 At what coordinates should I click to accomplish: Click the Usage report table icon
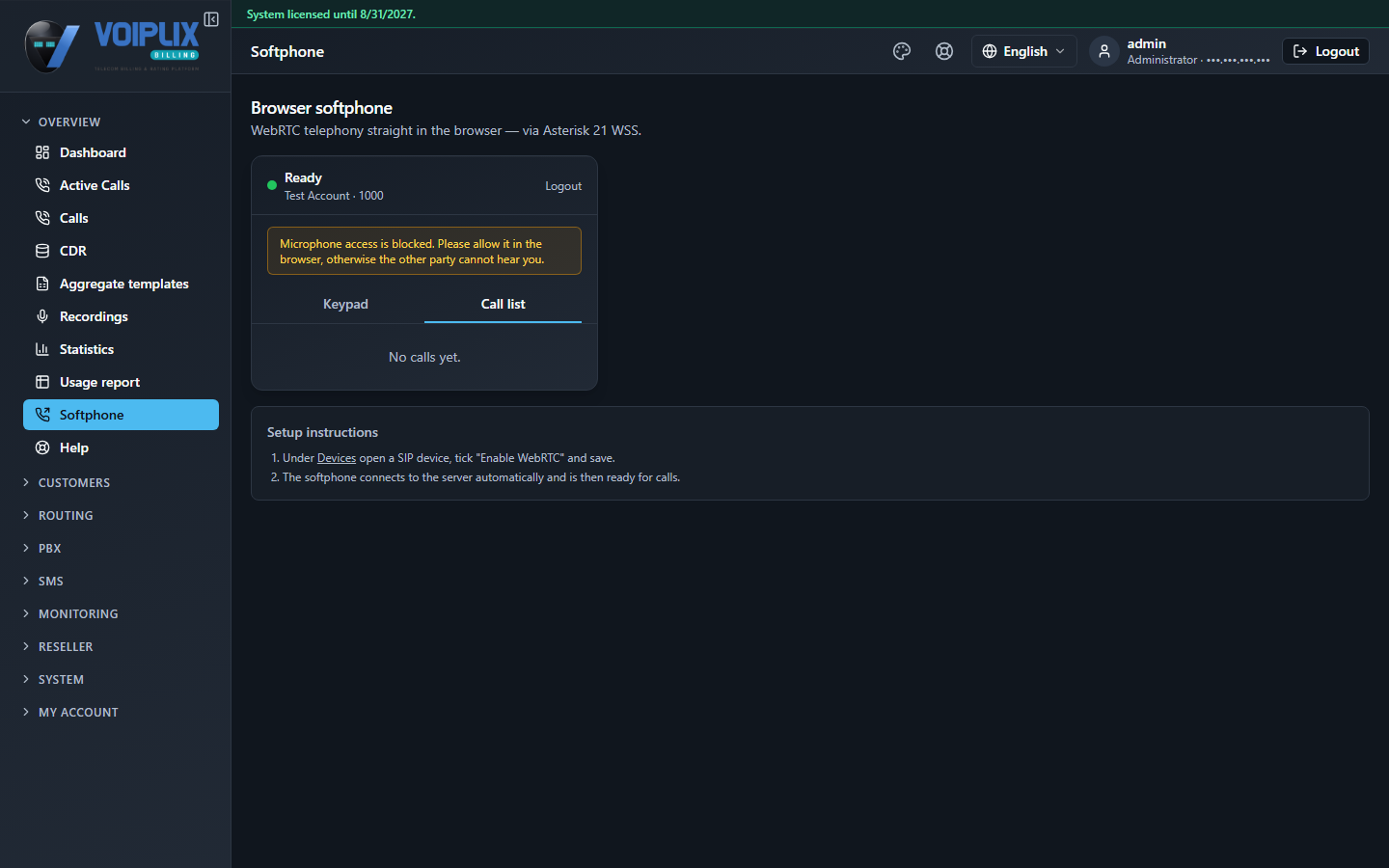tap(42, 382)
